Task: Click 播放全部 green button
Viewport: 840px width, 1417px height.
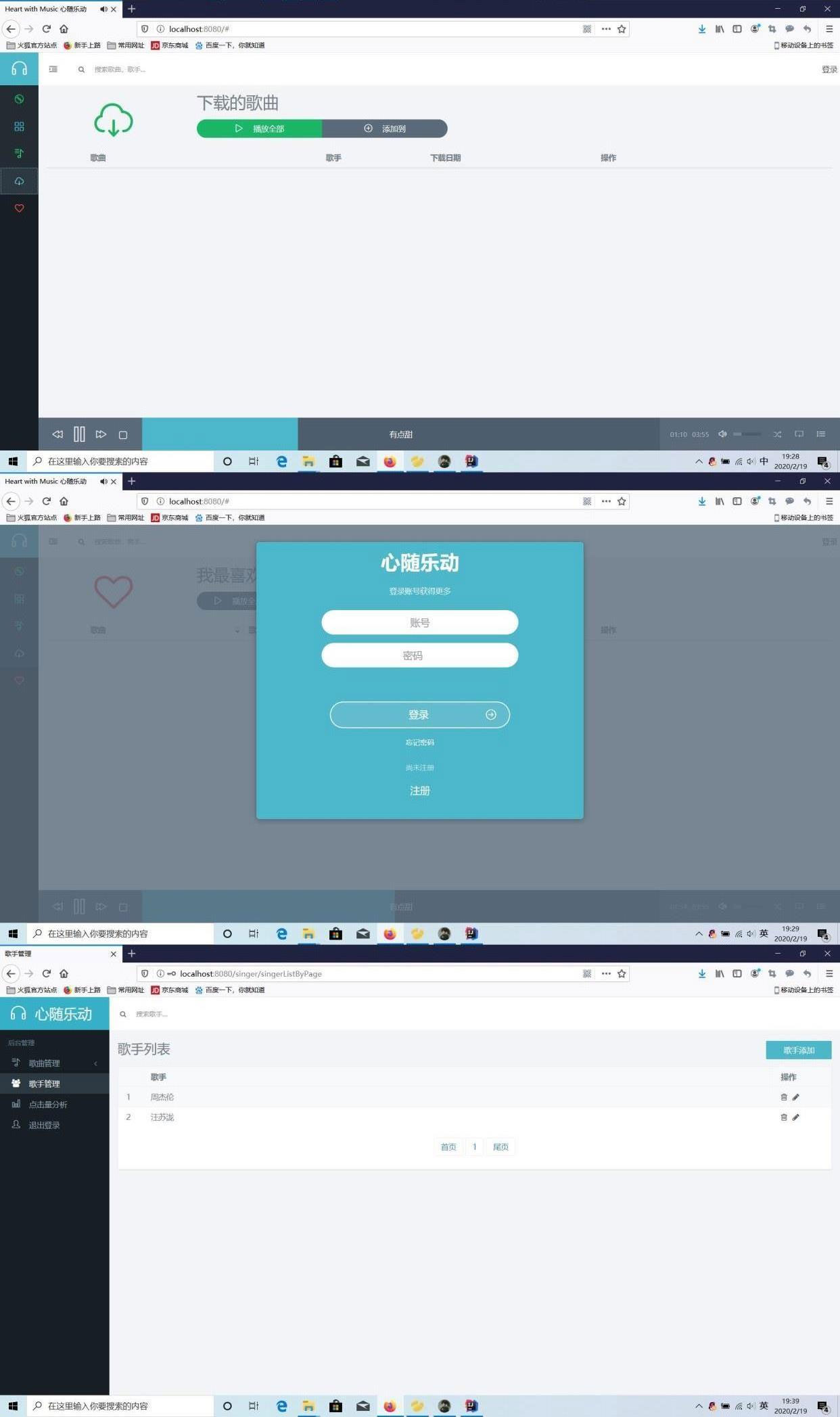Action: [259, 129]
